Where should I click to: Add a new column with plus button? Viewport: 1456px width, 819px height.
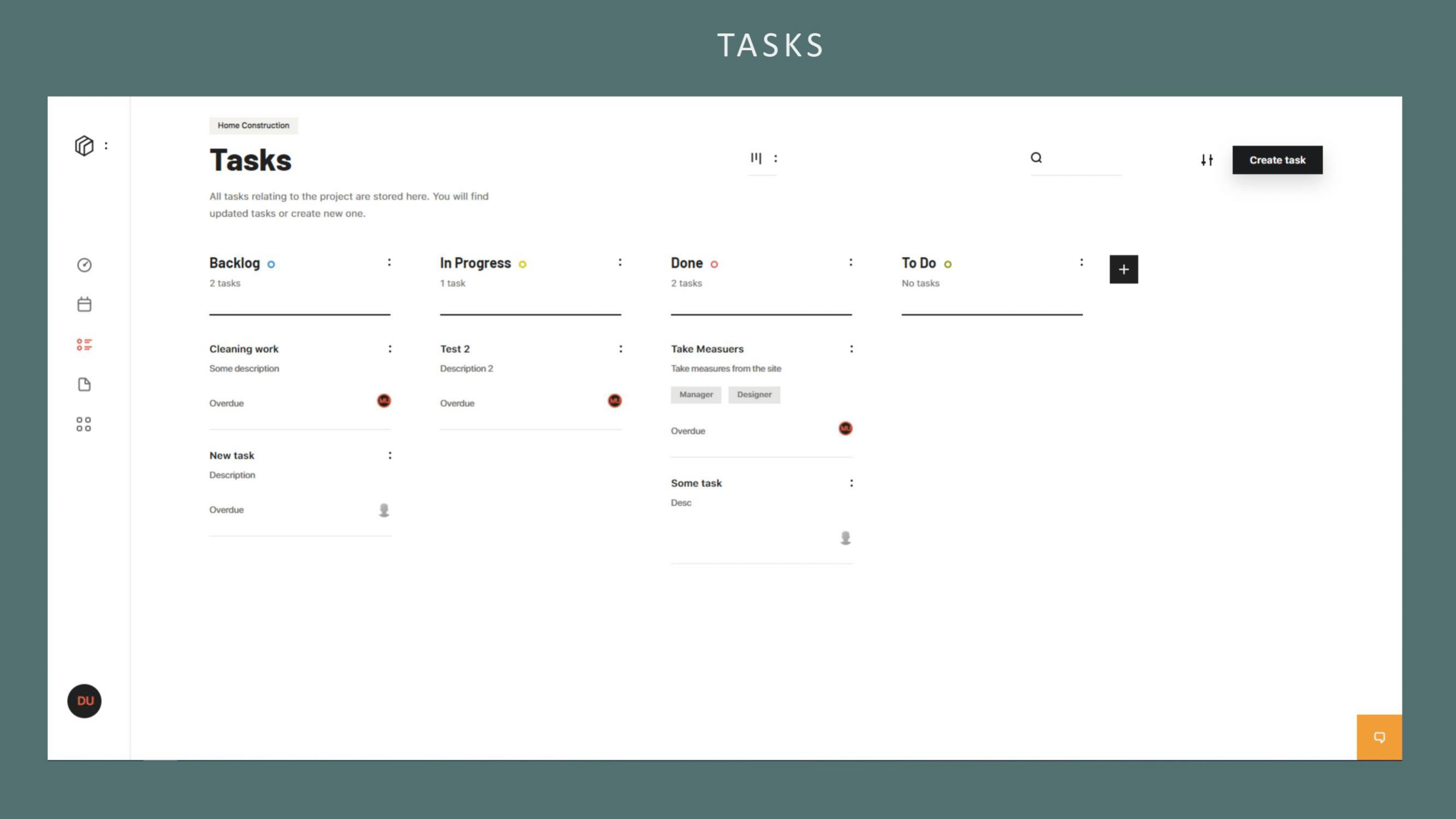(x=1124, y=269)
